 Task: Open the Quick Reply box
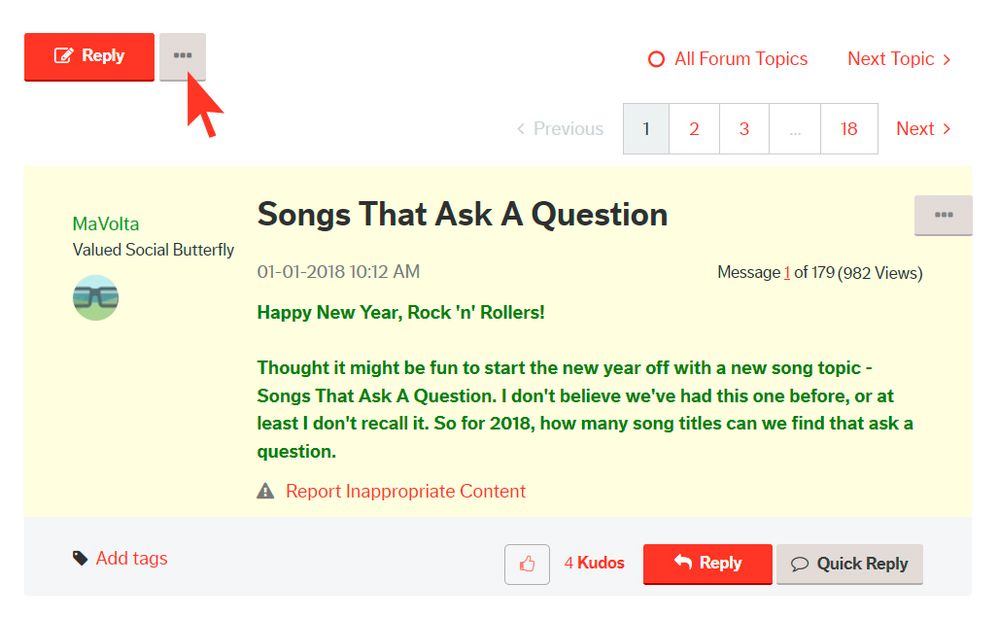coord(849,564)
